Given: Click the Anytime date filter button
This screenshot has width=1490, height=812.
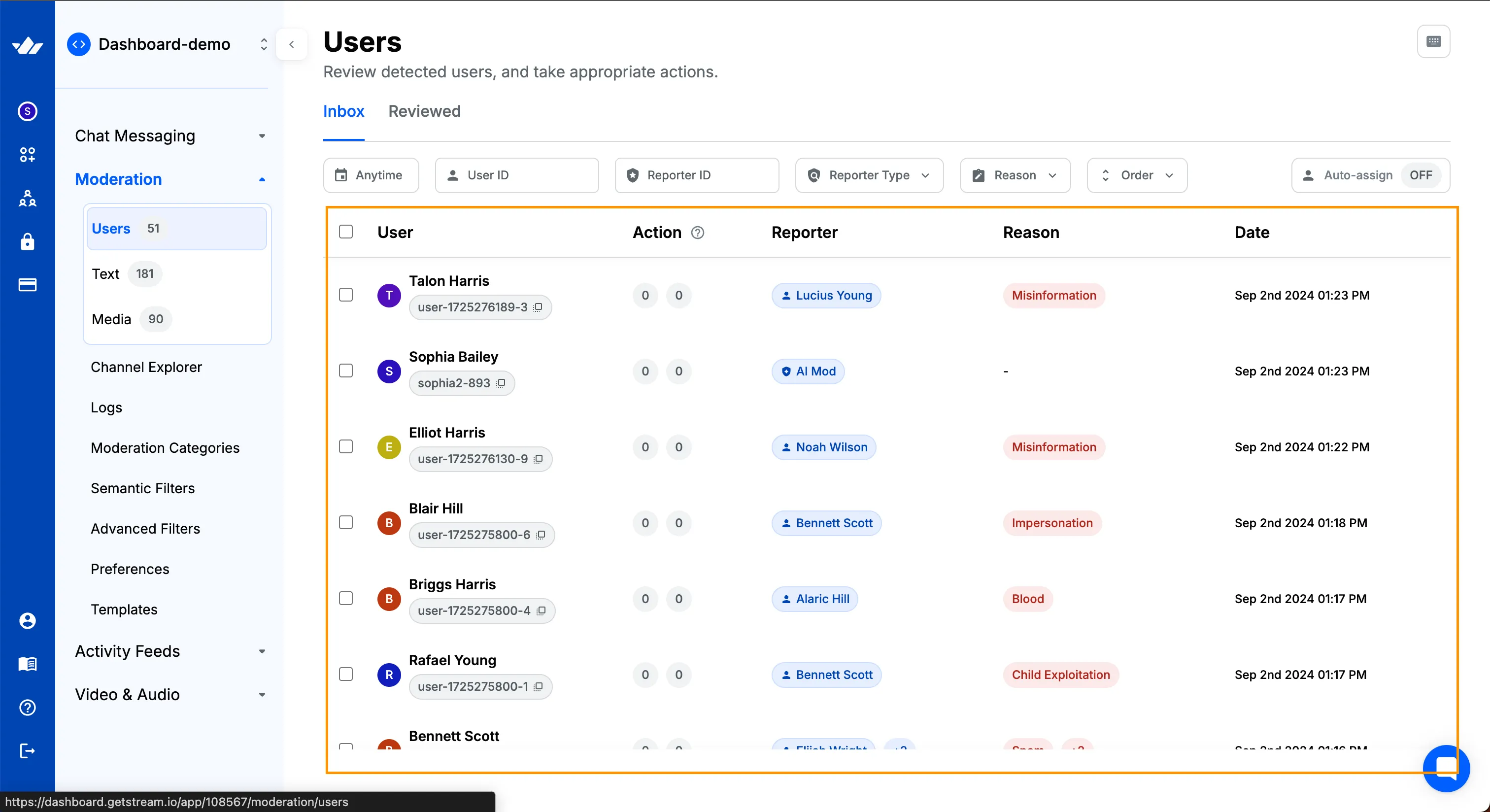Looking at the screenshot, I should (370, 175).
